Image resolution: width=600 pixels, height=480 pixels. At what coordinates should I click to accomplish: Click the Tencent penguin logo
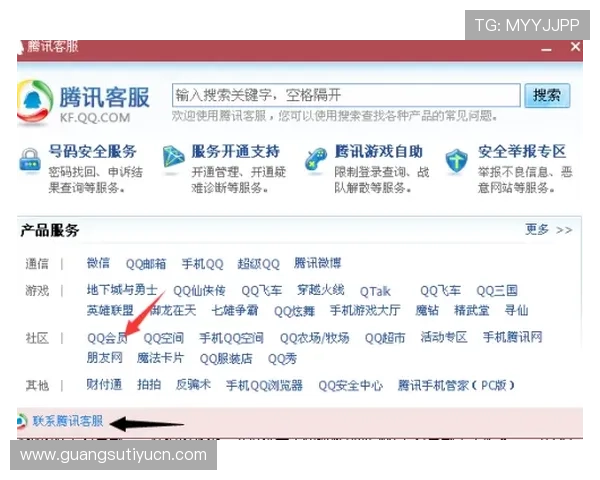(x=34, y=103)
